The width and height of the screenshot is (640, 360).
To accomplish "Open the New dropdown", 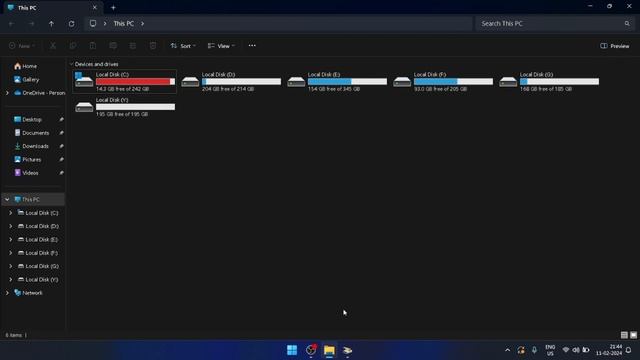I will pyautogui.click(x=22, y=46).
